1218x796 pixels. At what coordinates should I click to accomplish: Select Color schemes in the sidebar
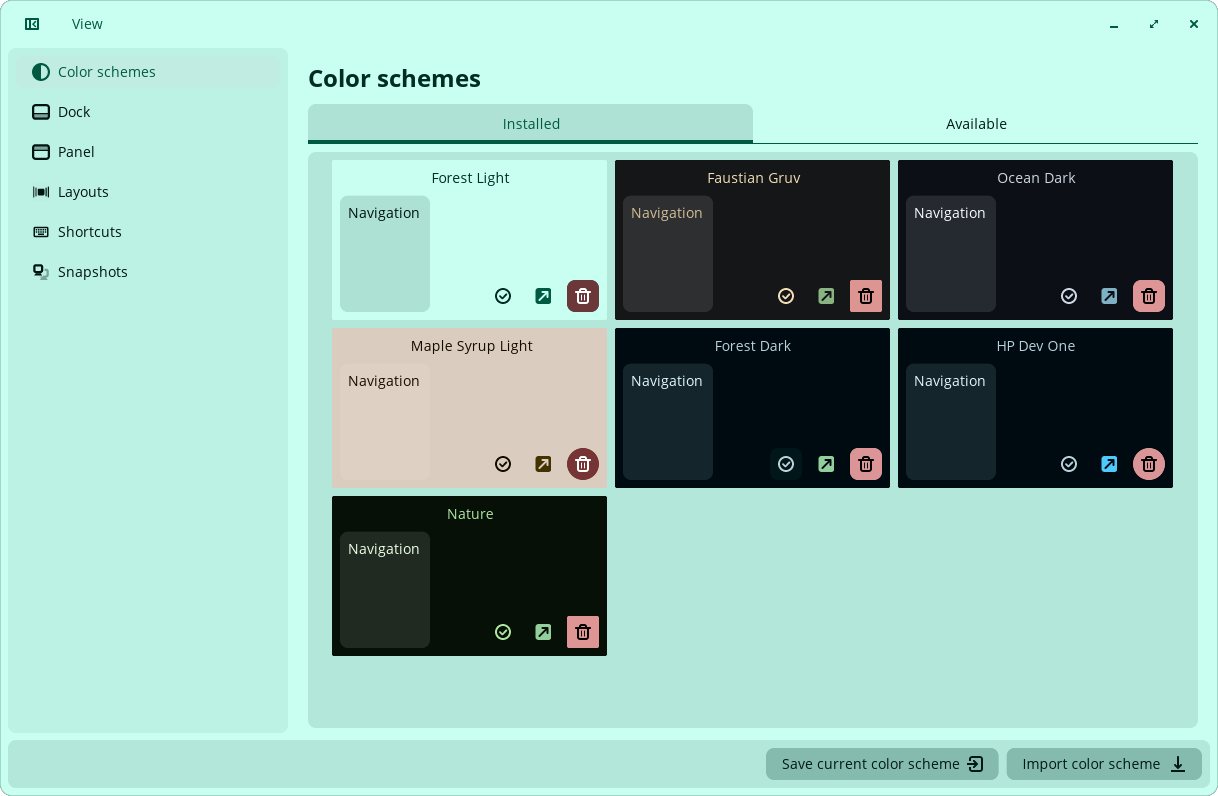[148, 72]
